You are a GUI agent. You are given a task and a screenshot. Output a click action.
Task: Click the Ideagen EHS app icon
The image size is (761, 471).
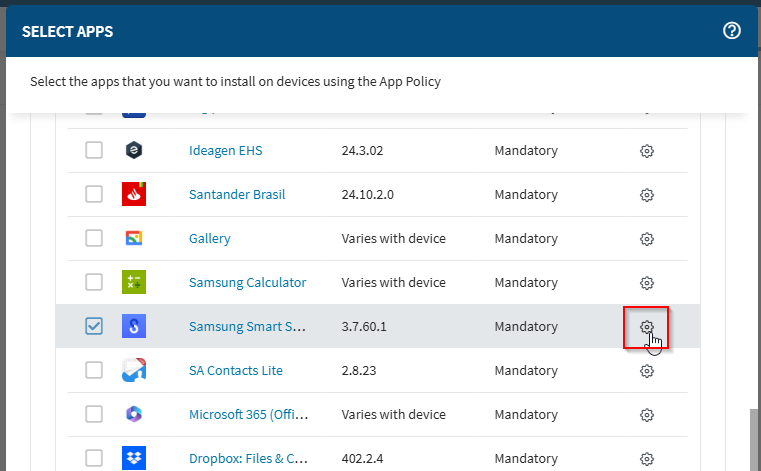(134, 150)
